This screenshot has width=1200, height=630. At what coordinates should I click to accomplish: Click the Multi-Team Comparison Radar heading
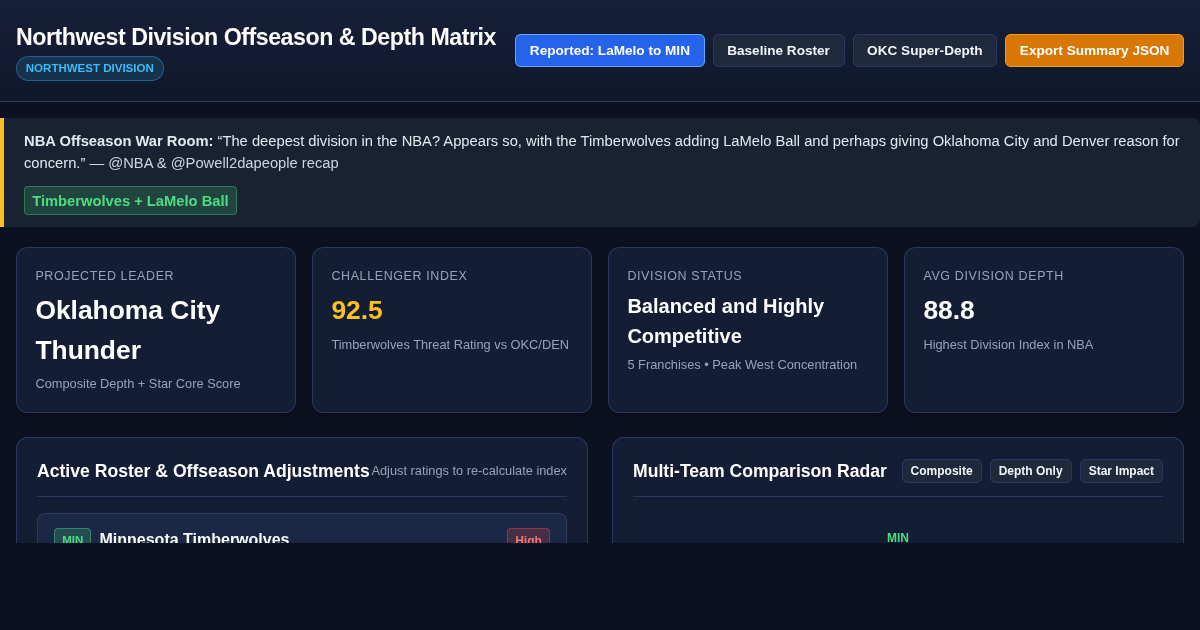click(760, 471)
